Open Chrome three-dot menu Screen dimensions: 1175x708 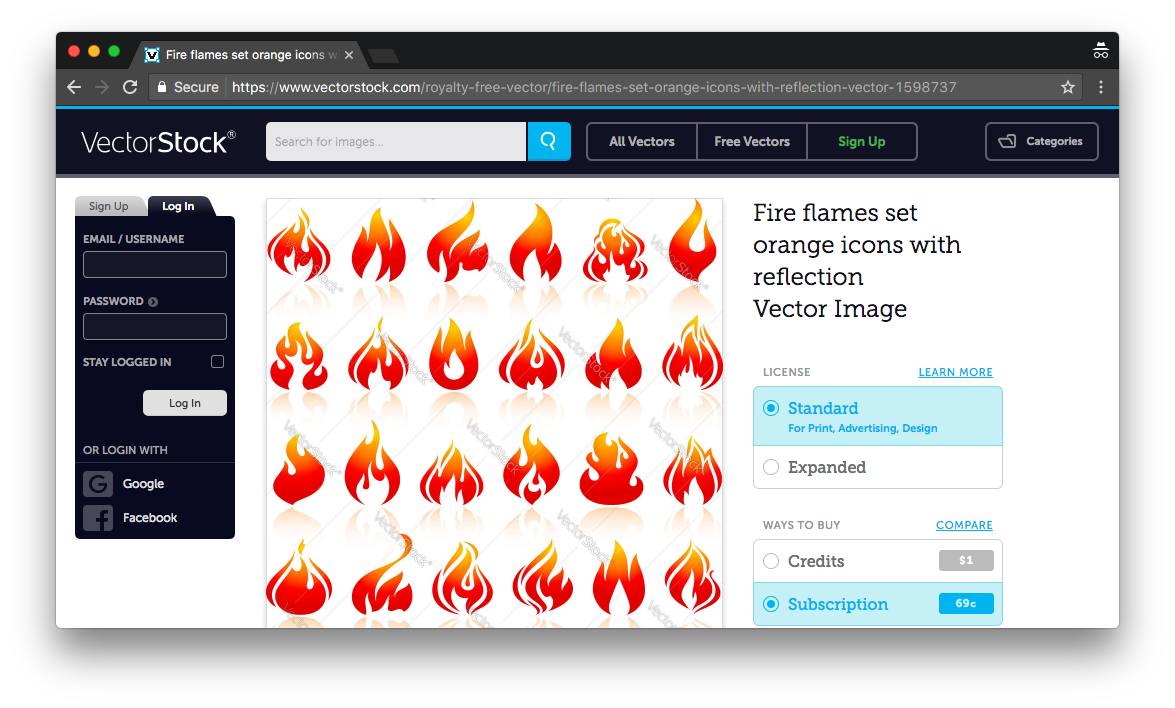point(1101,87)
